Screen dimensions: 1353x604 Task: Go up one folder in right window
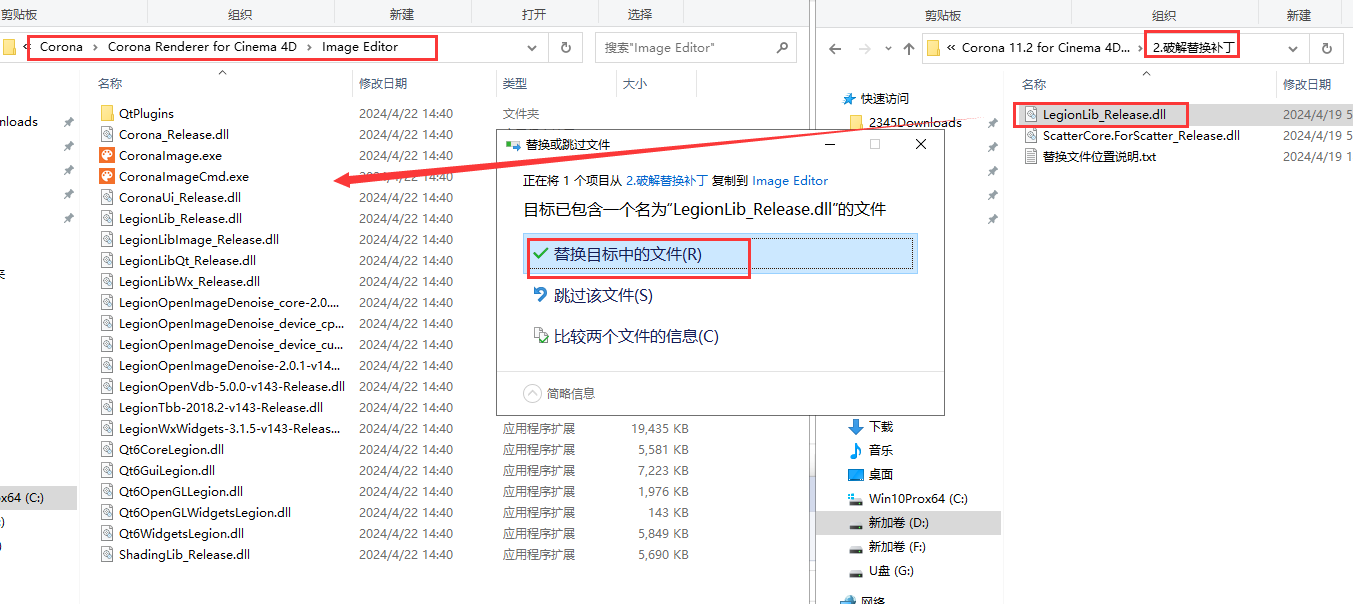point(908,48)
